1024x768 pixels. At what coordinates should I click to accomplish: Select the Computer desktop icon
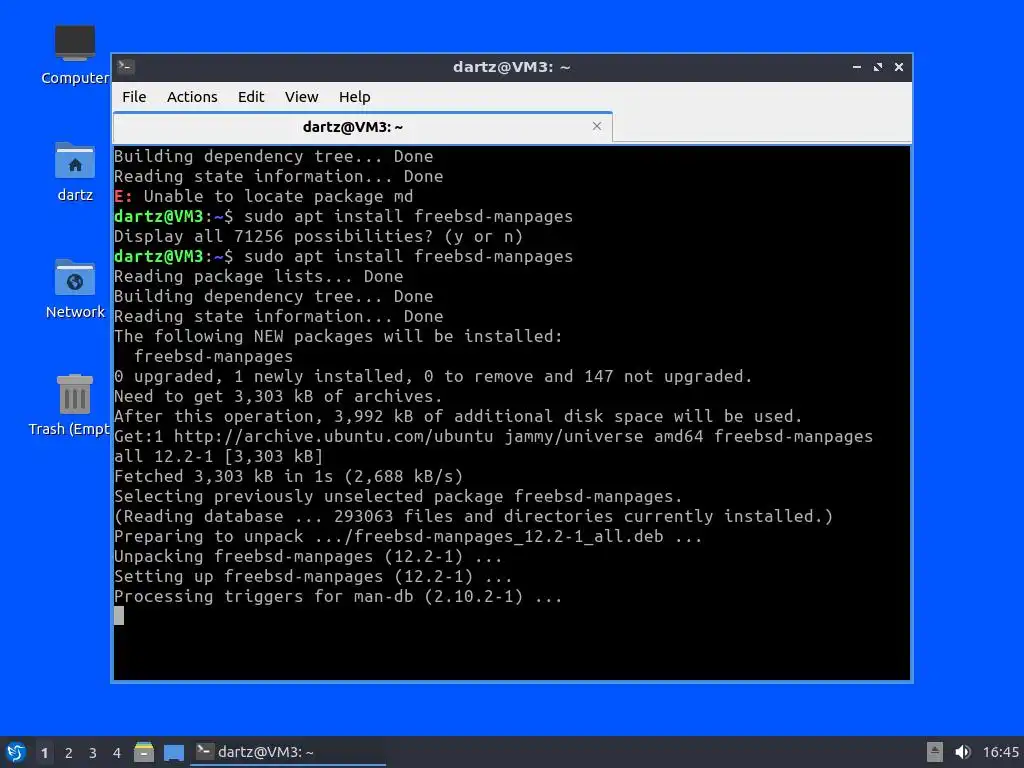(75, 55)
